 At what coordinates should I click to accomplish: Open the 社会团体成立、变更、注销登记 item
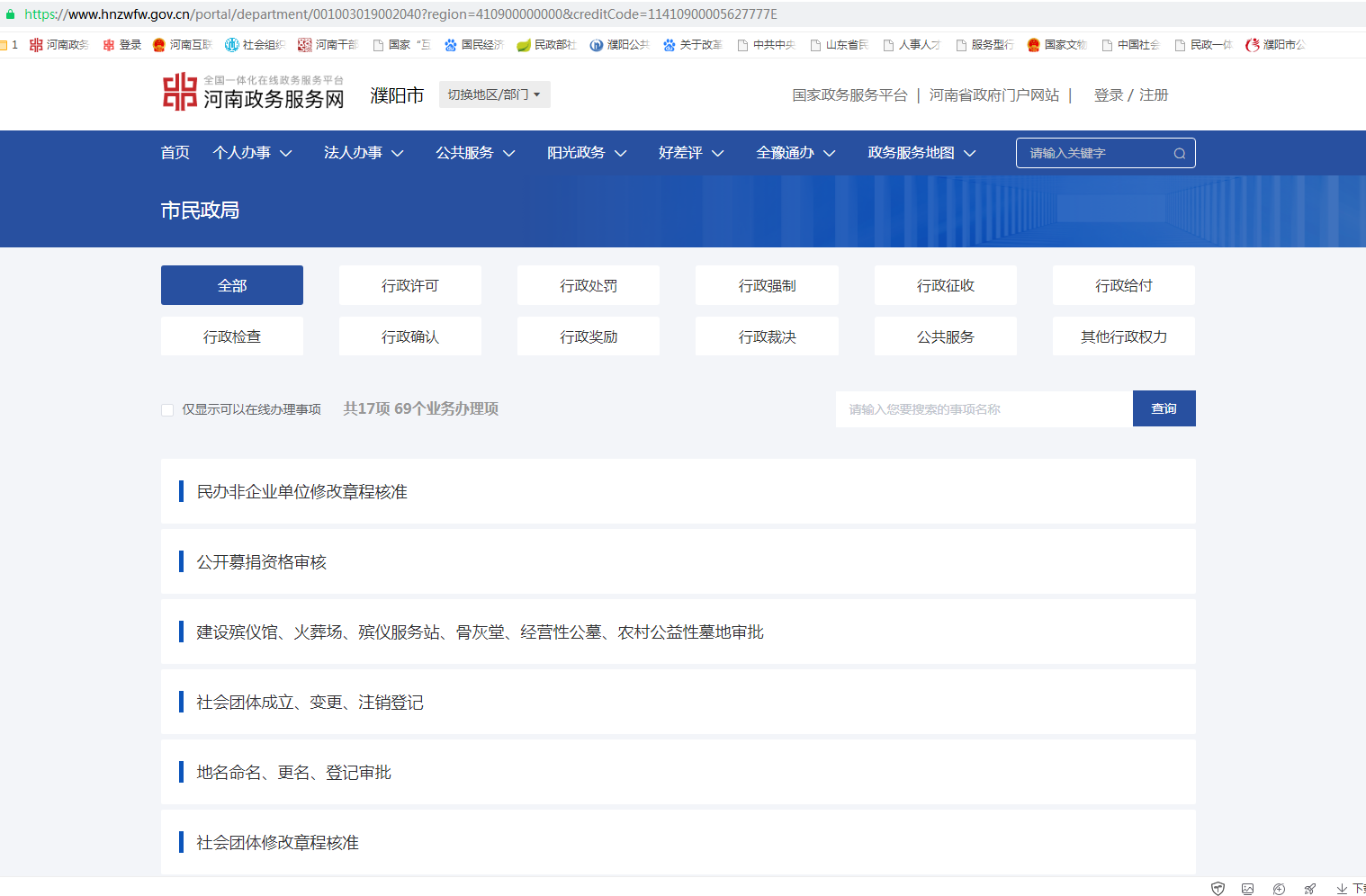point(310,703)
